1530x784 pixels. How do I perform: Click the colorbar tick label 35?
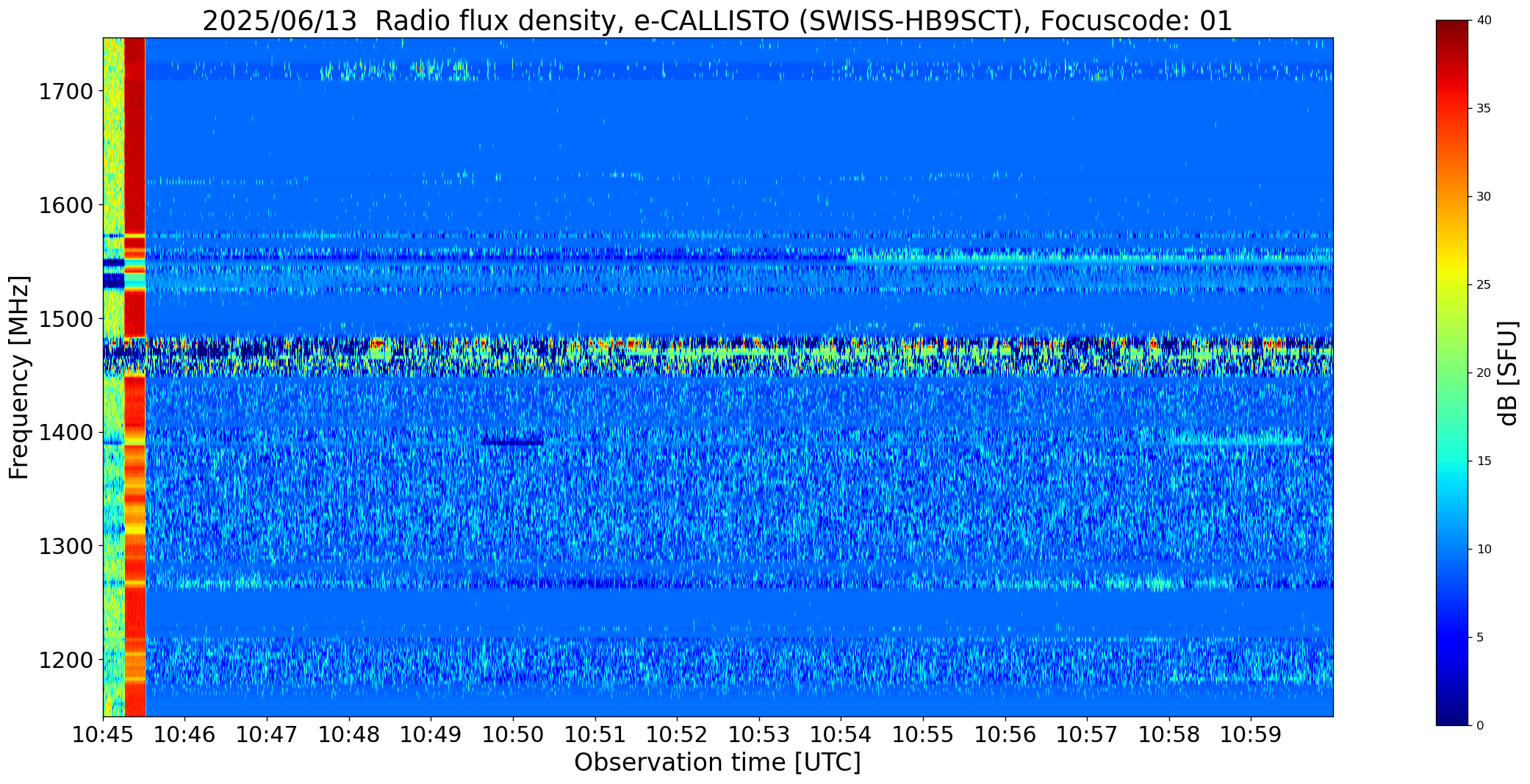click(x=1484, y=109)
